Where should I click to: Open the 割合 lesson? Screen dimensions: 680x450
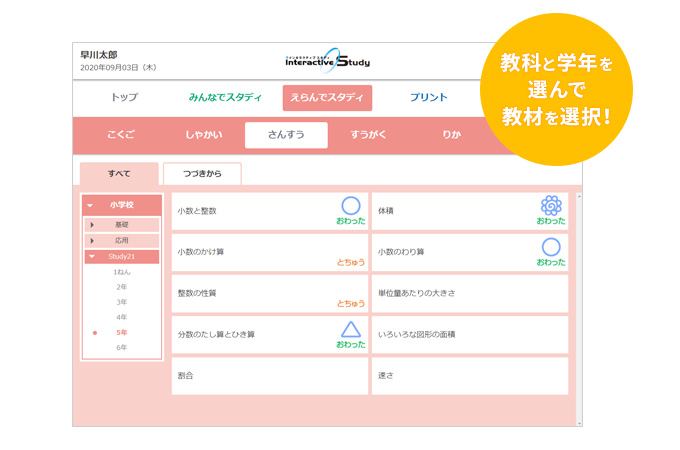pyautogui.click(x=269, y=376)
